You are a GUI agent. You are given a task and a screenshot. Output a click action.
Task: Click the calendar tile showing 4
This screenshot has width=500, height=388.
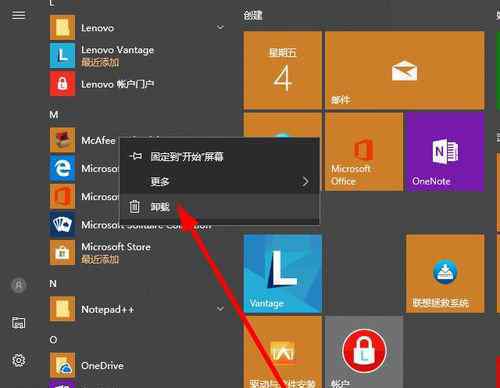coord(283,70)
